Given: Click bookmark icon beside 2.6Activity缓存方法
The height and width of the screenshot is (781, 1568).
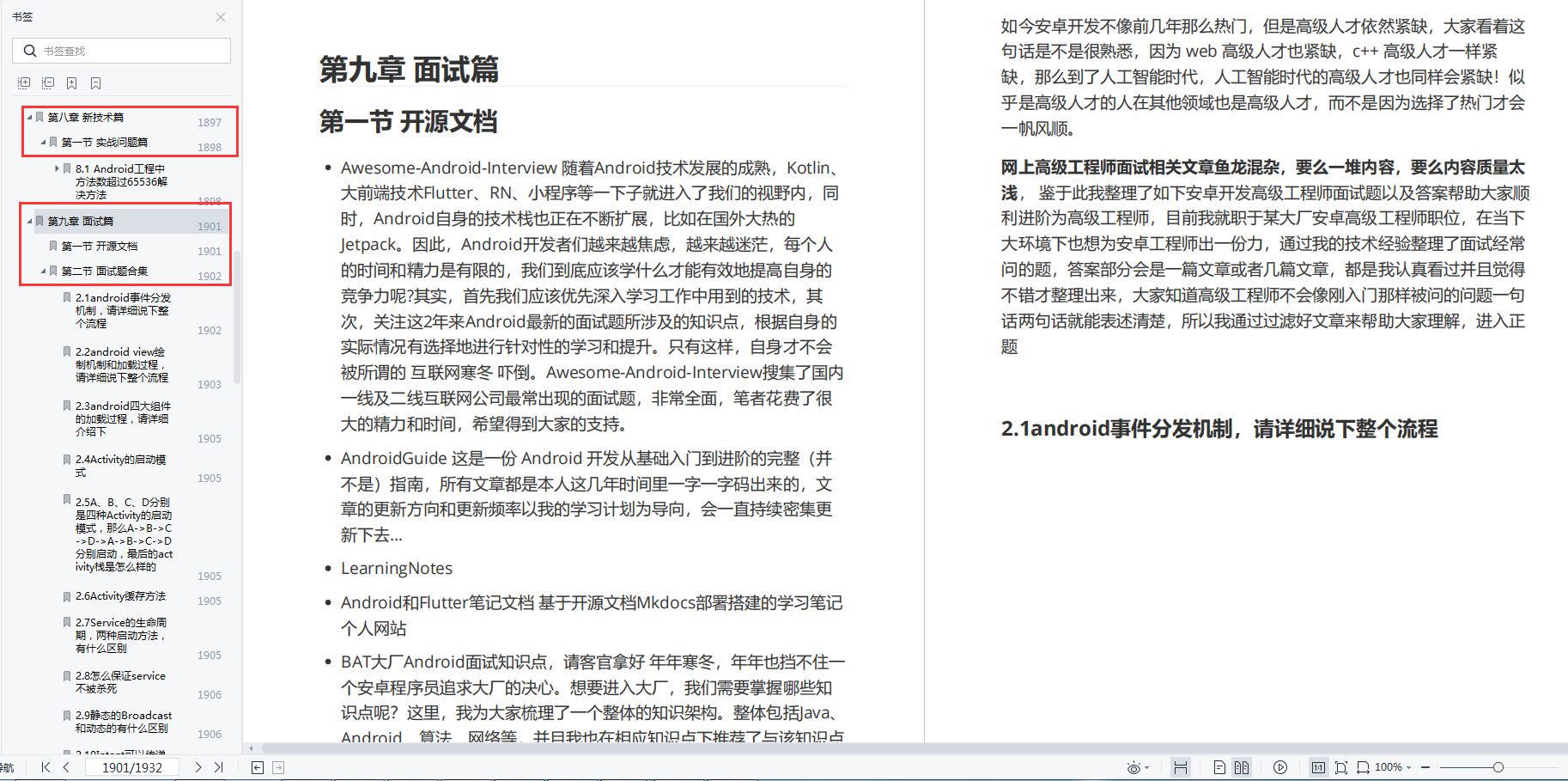Looking at the screenshot, I should (x=67, y=596).
